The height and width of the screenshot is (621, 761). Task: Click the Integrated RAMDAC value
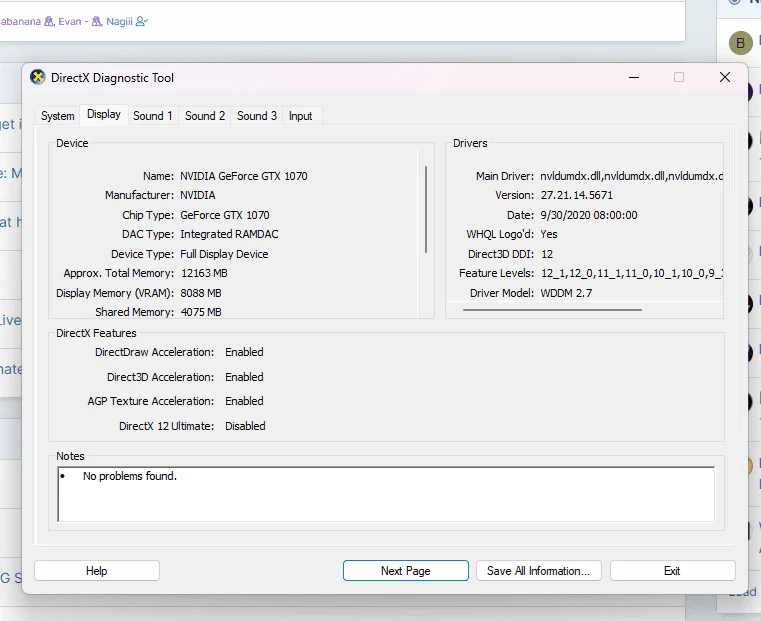click(x=229, y=234)
